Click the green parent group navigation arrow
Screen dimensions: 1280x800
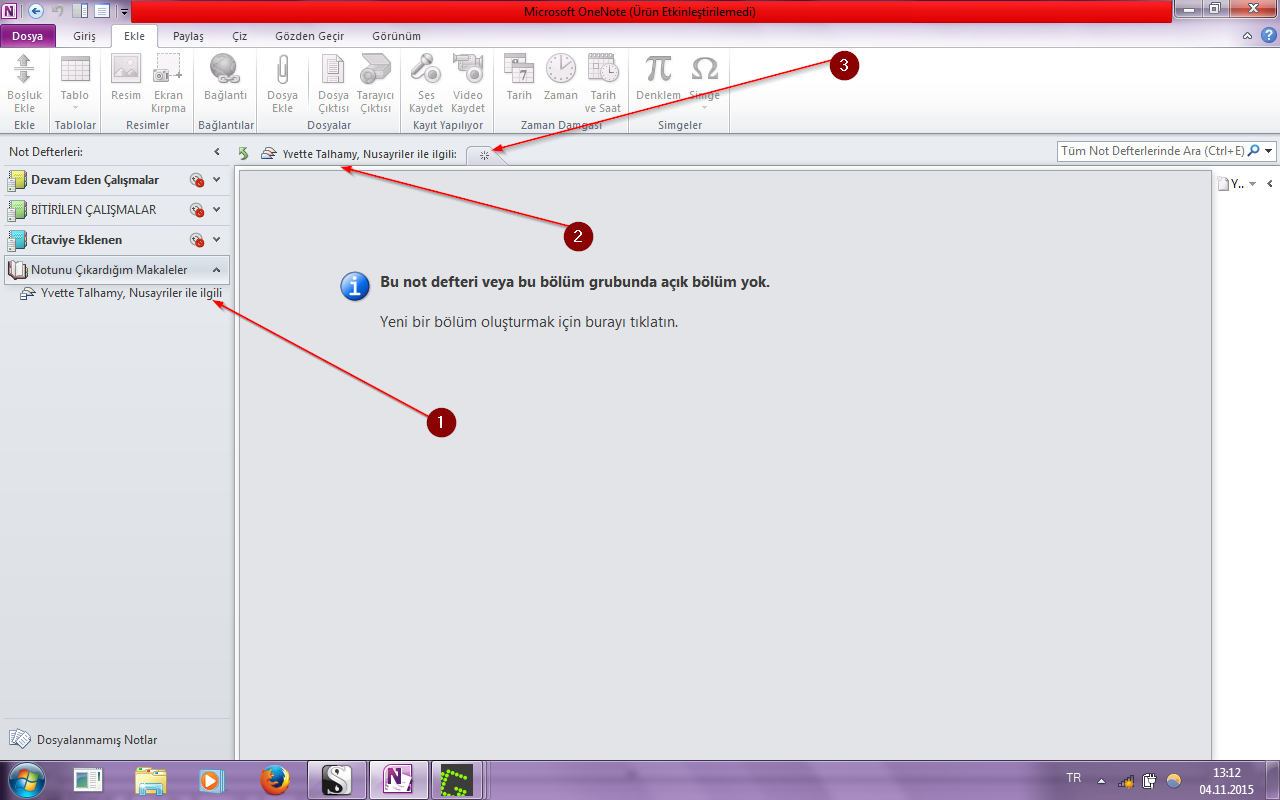[243, 153]
